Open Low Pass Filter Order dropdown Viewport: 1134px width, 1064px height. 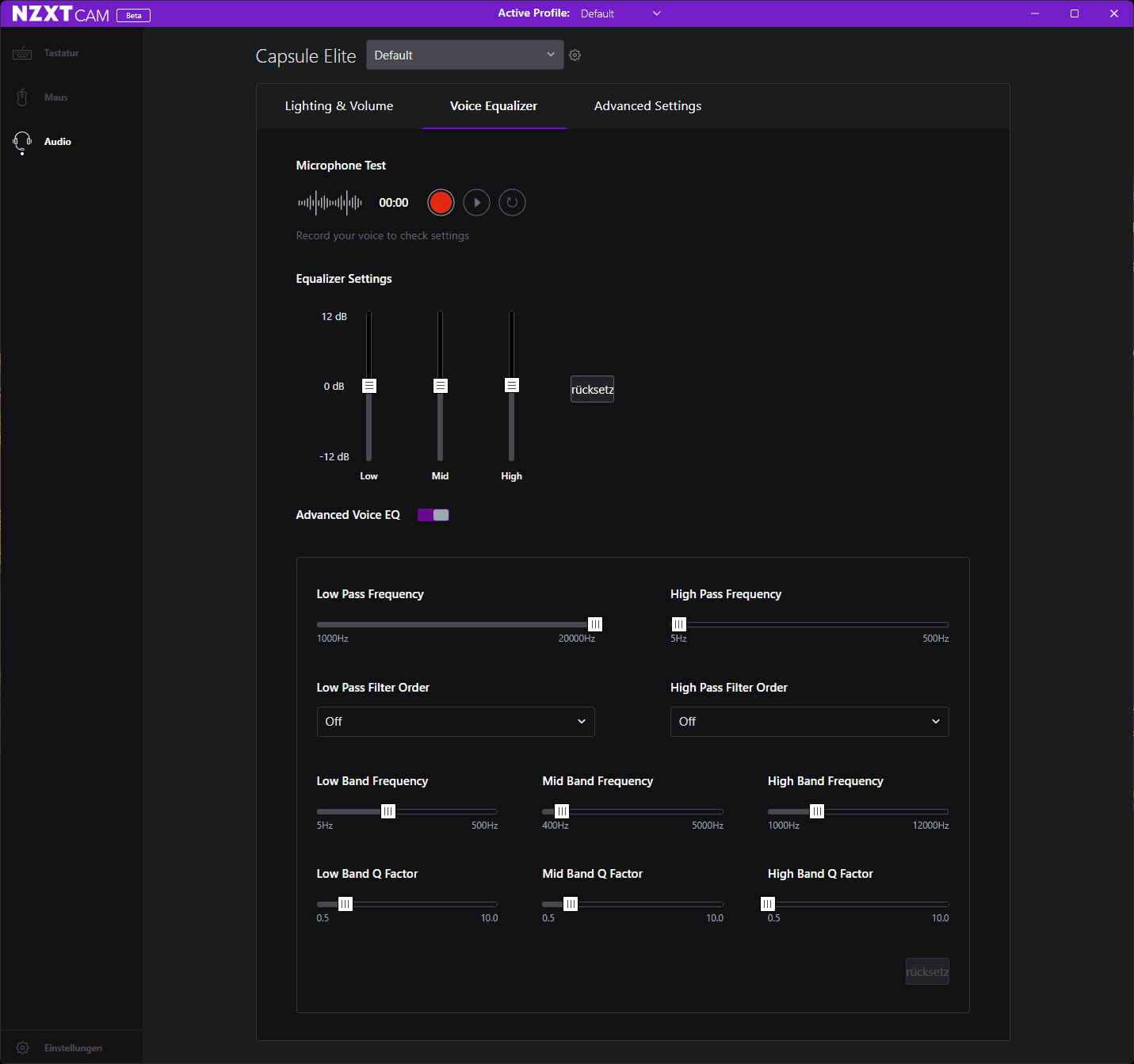pyautogui.click(x=456, y=722)
